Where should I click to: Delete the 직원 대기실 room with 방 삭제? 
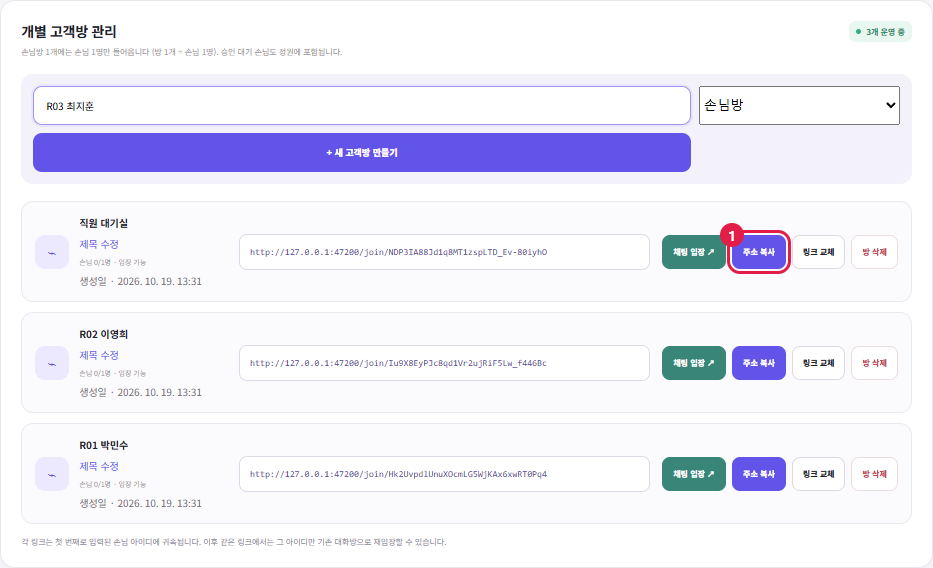coord(874,252)
